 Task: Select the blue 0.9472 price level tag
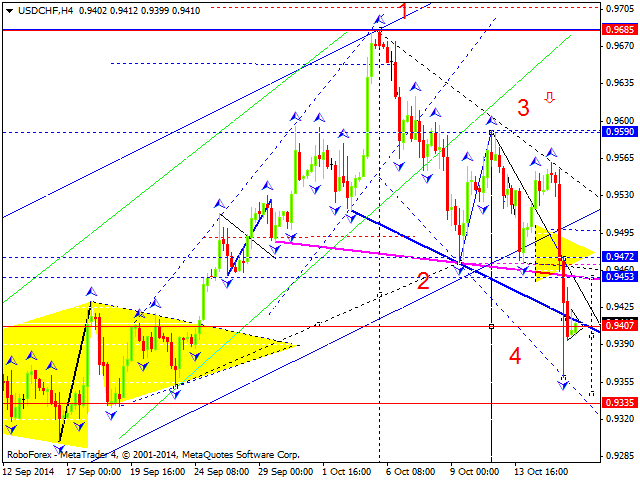[x=620, y=257]
